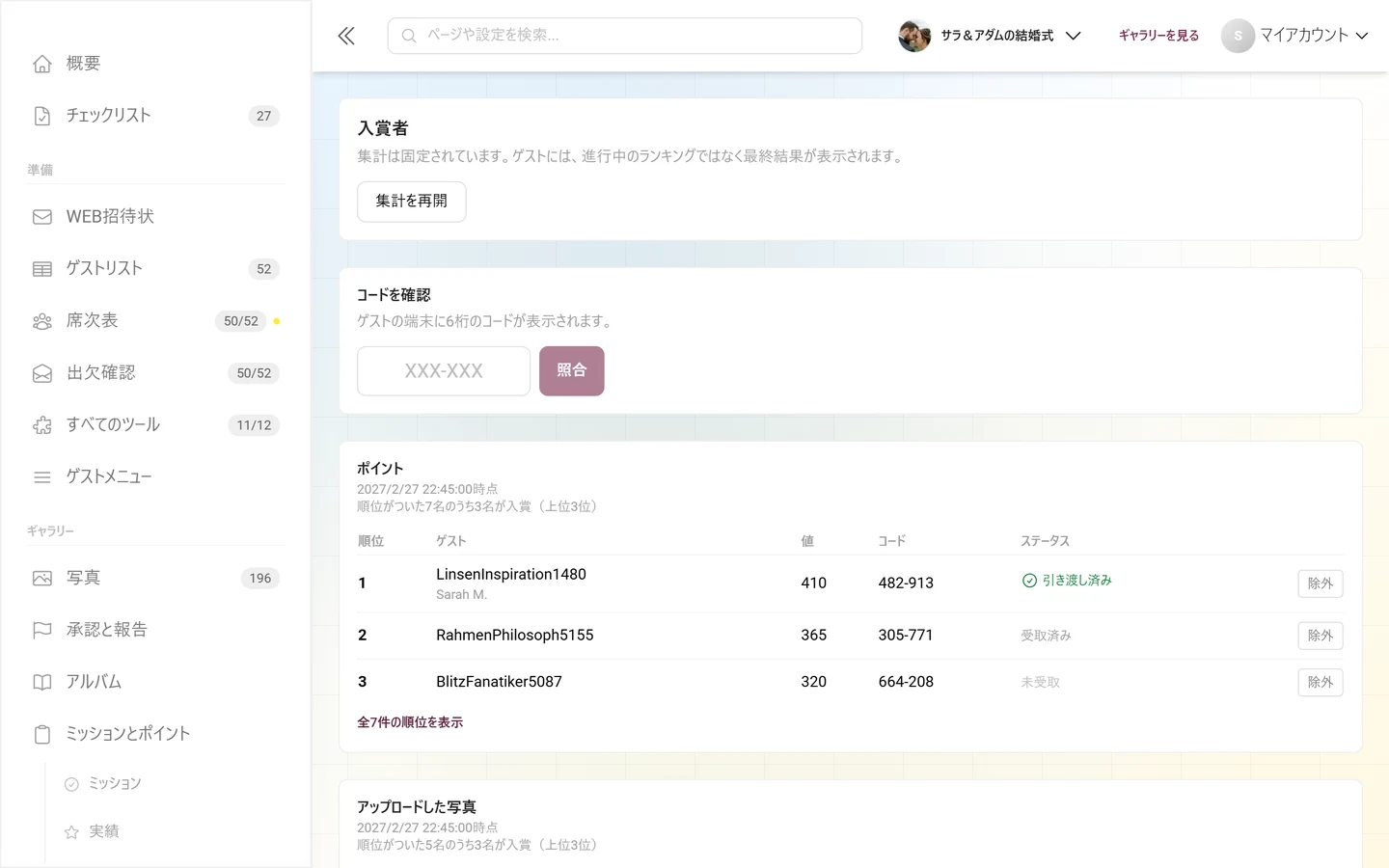Click guest name BlitzFanatiker5087

(499, 682)
